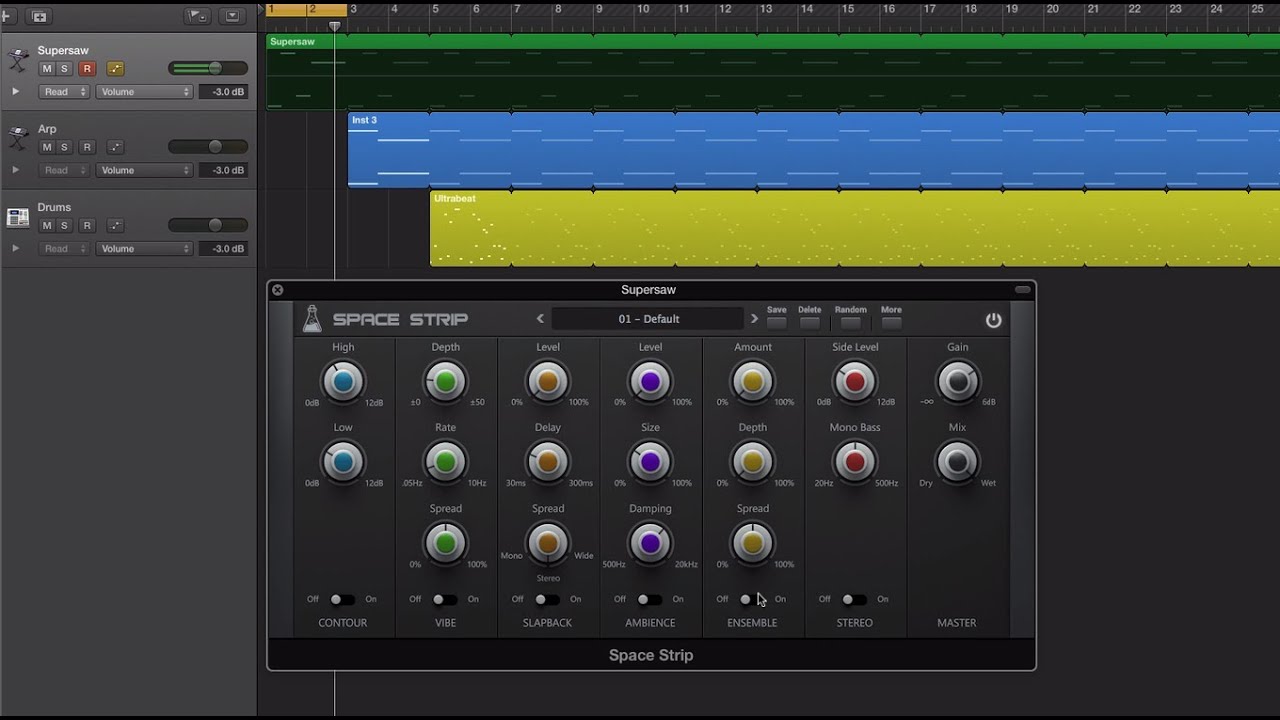Record-enable the Arp track
Image resolution: width=1280 pixels, height=720 pixels.
(x=87, y=147)
